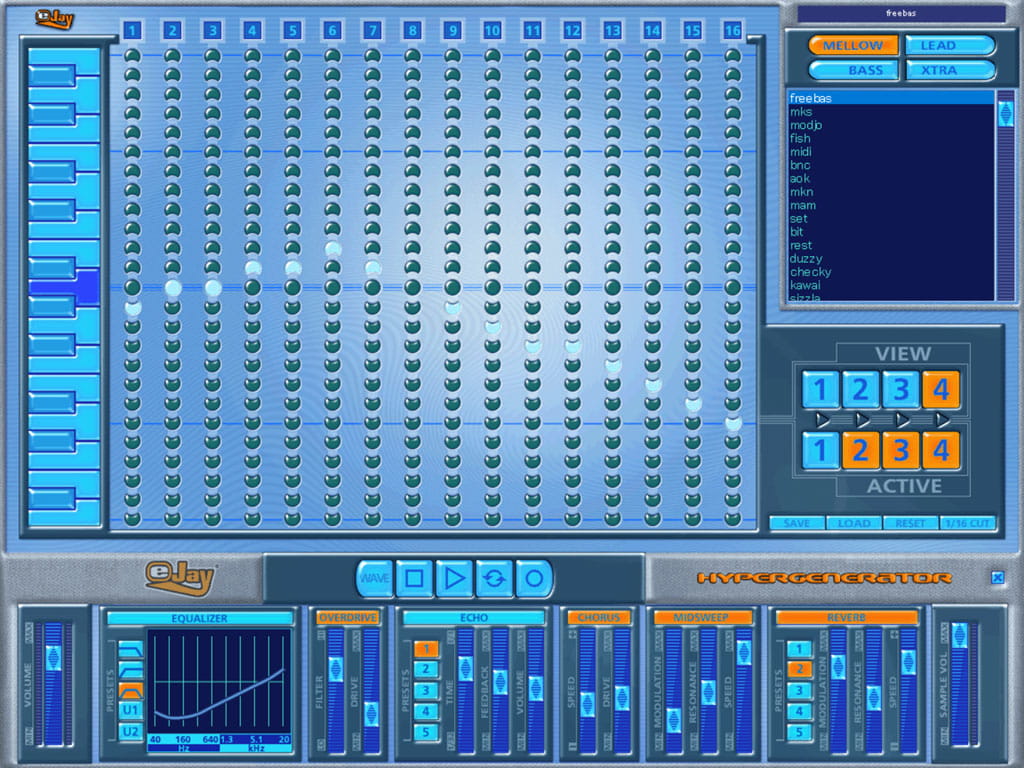The width and height of the screenshot is (1024, 768).
Task: Toggle Active pattern 2
Action: (x=860, y=451)
